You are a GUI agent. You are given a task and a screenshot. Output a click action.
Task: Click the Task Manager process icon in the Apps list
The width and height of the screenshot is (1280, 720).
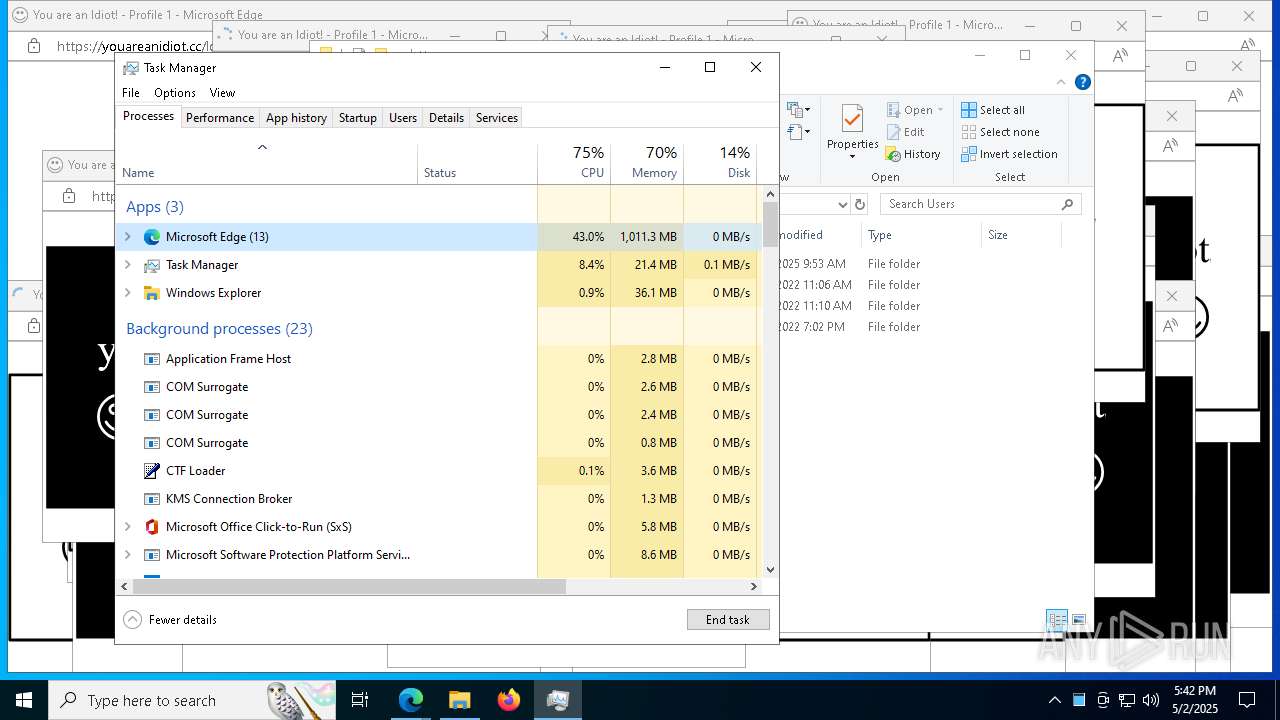(152, 265)
